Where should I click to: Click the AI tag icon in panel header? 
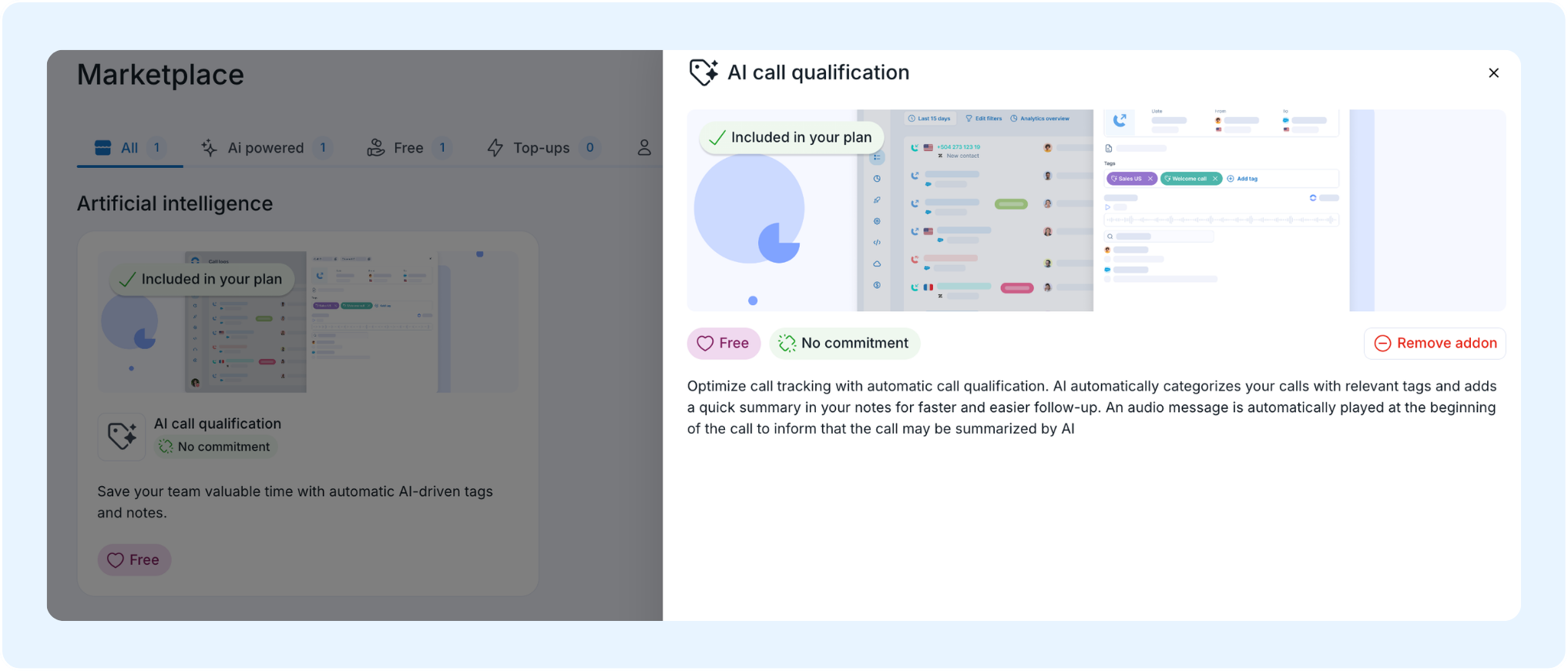click(703, 72)
